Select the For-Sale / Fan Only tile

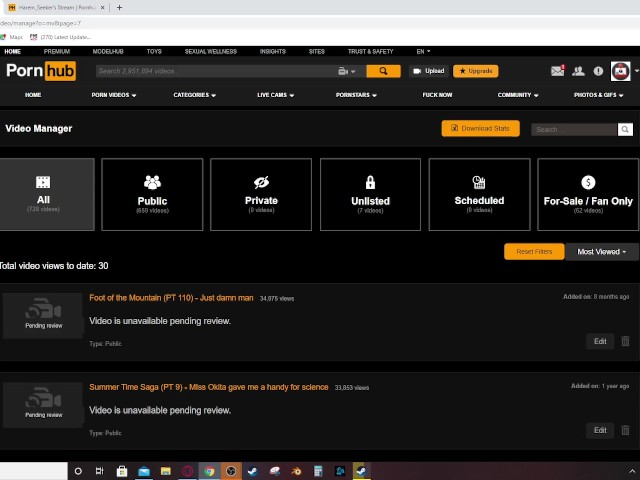(x=588, y=194)
